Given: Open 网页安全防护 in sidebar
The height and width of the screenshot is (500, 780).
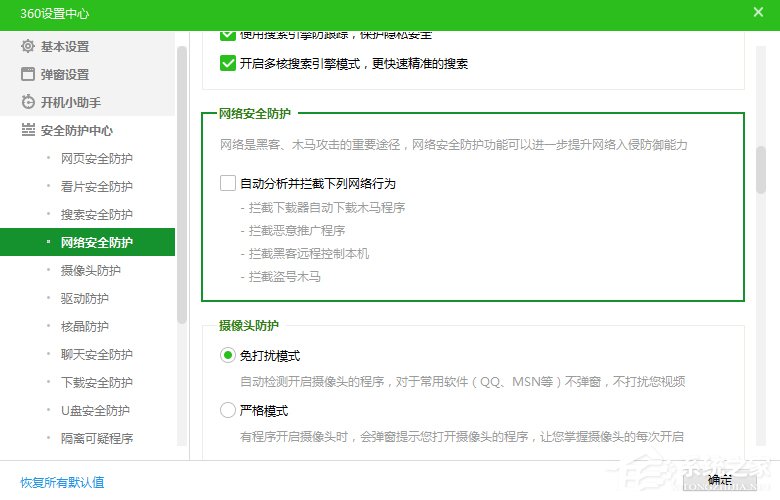Looking at the screenshot, I should pyautogui.click(x=96, y=159).
